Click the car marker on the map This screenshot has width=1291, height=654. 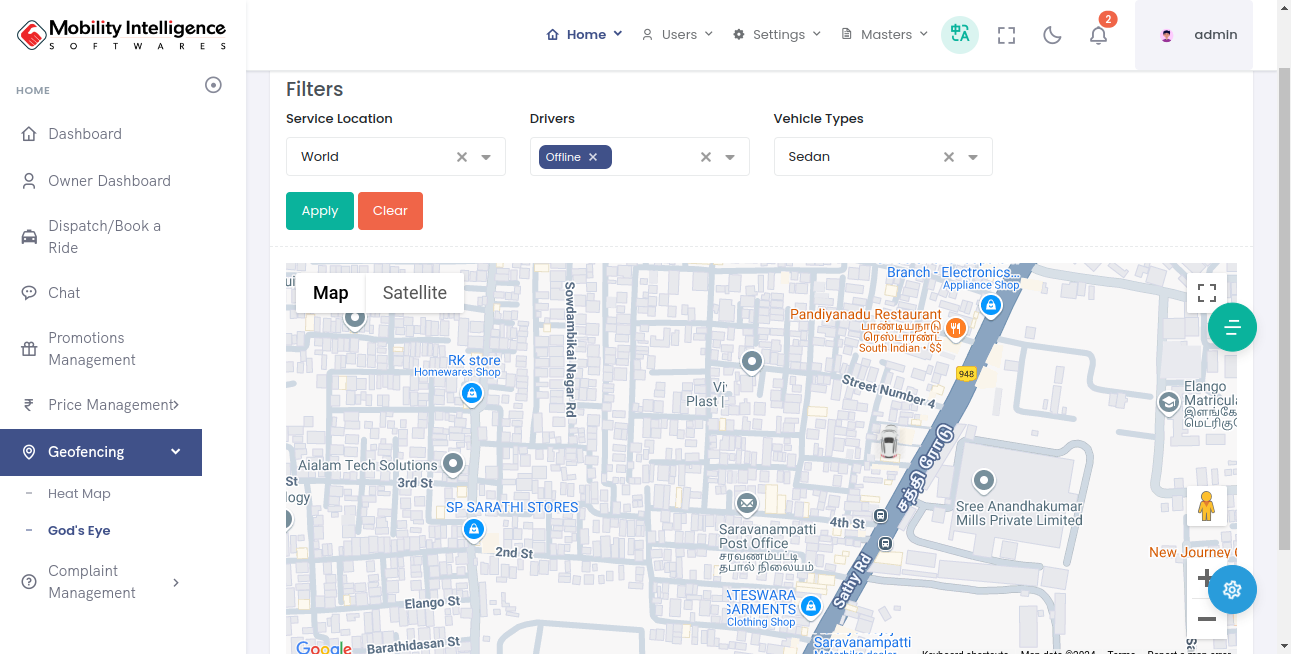889,442
